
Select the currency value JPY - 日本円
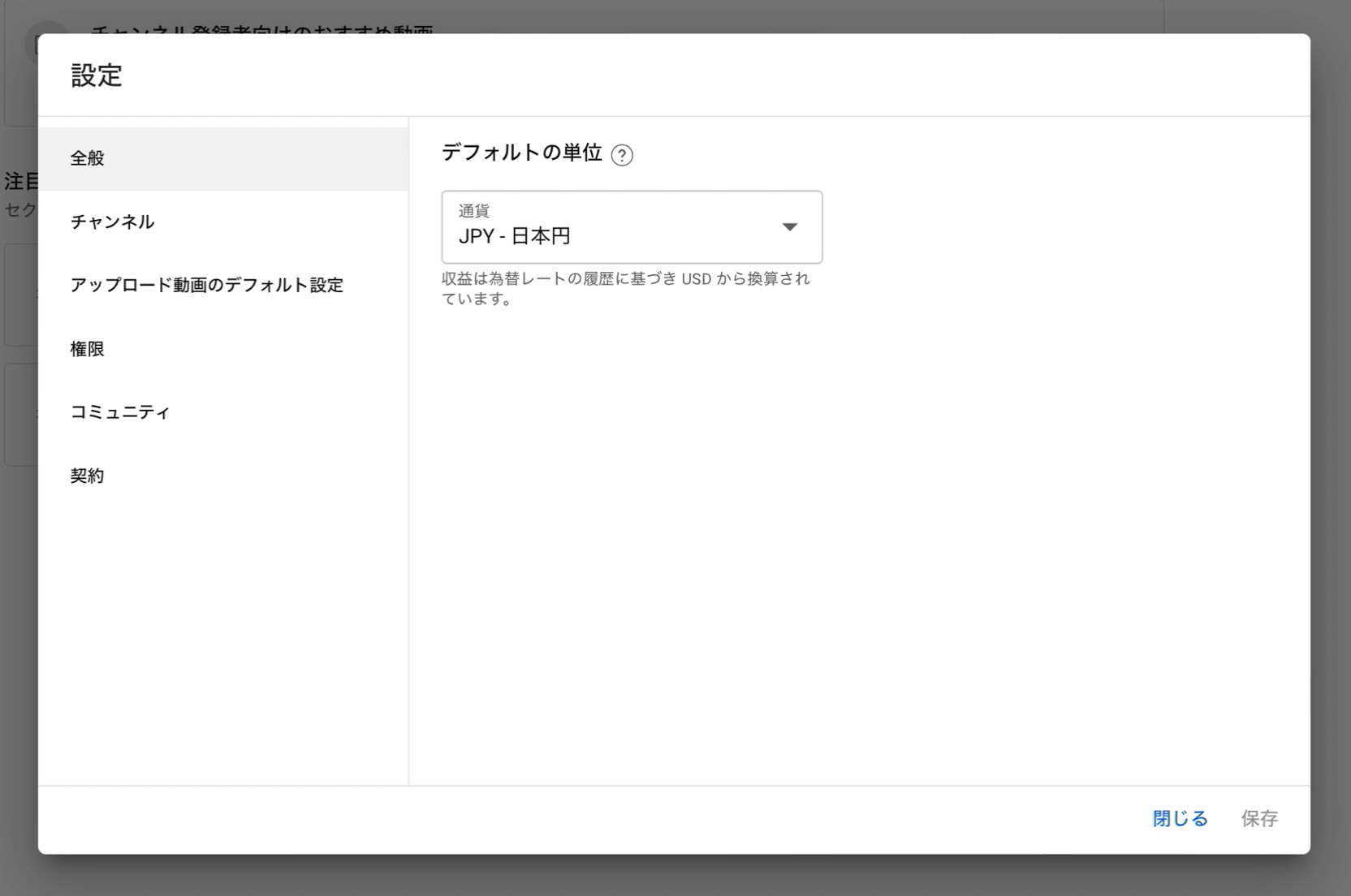513,237
